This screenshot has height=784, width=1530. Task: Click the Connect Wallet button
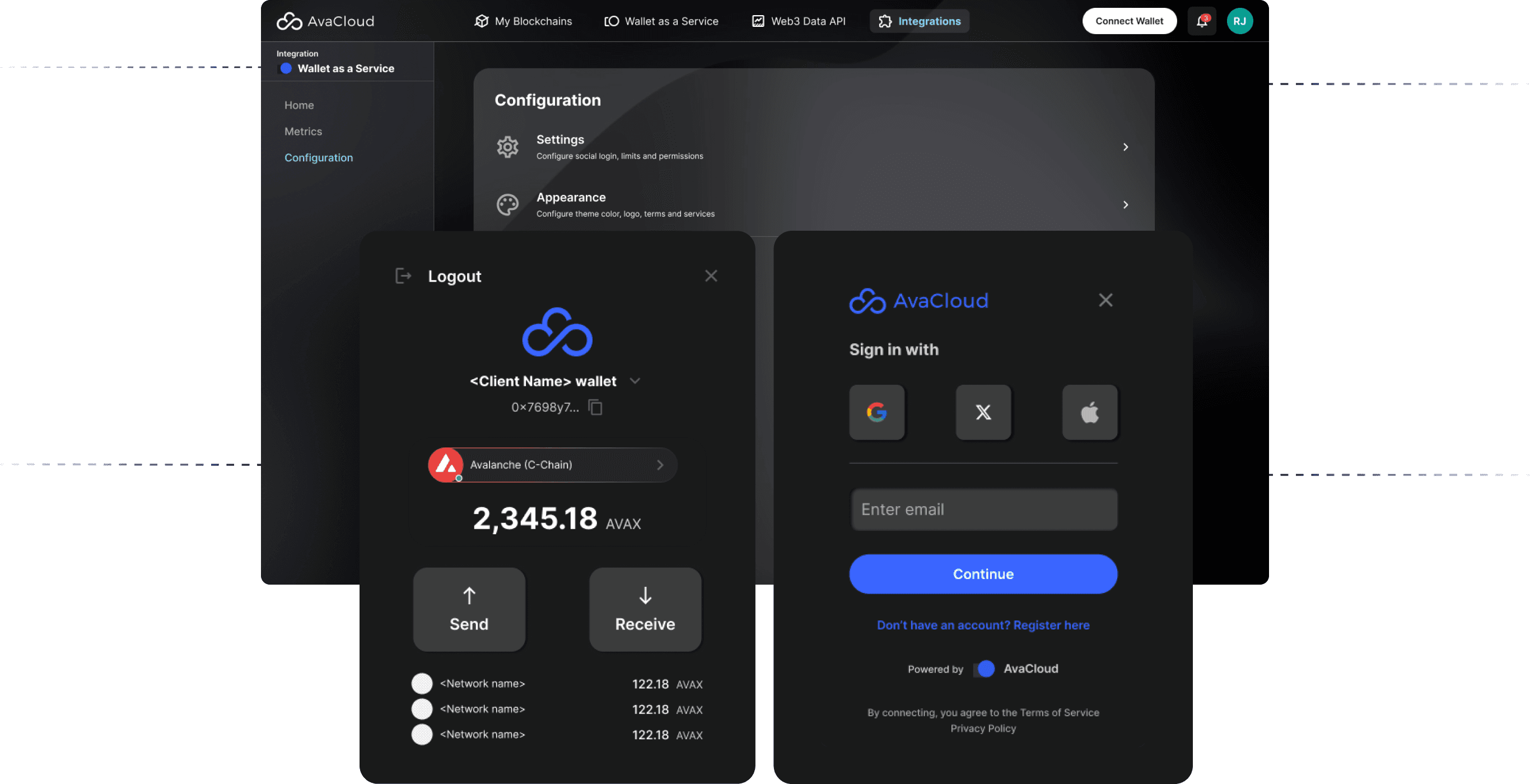pos(1128,21)
